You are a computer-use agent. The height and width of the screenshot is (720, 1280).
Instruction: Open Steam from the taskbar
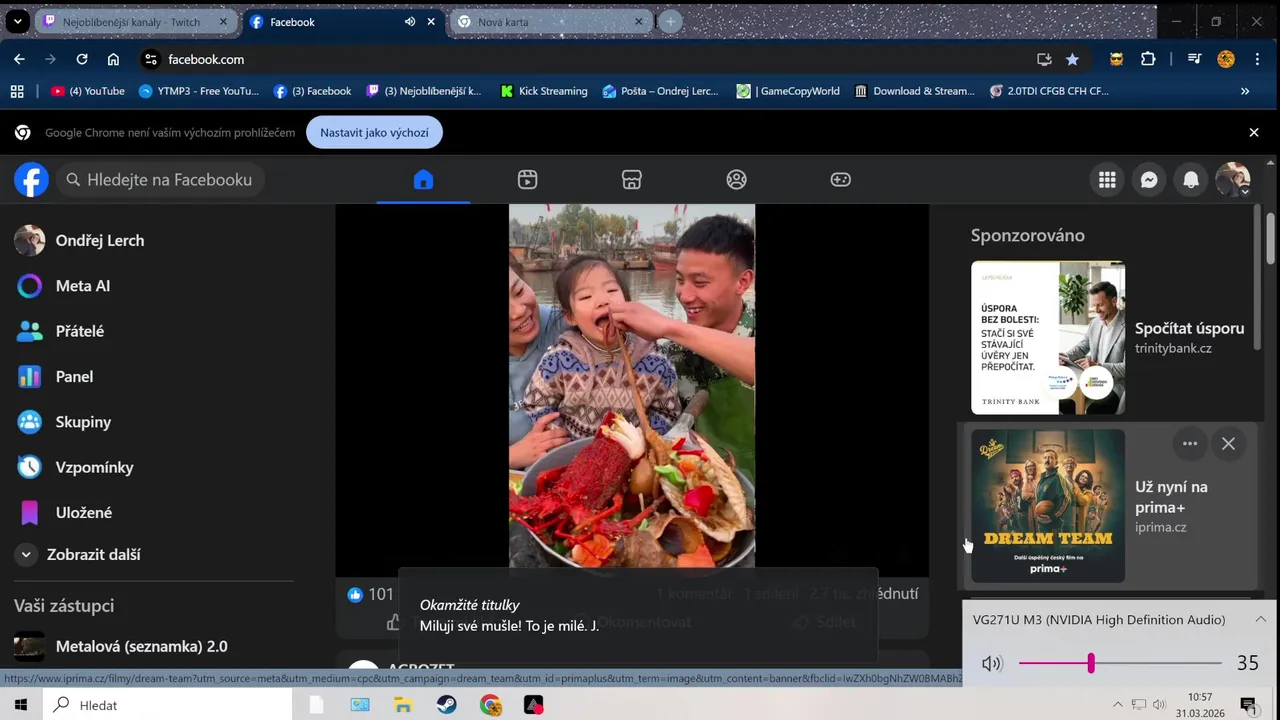(x=447, y=705)
